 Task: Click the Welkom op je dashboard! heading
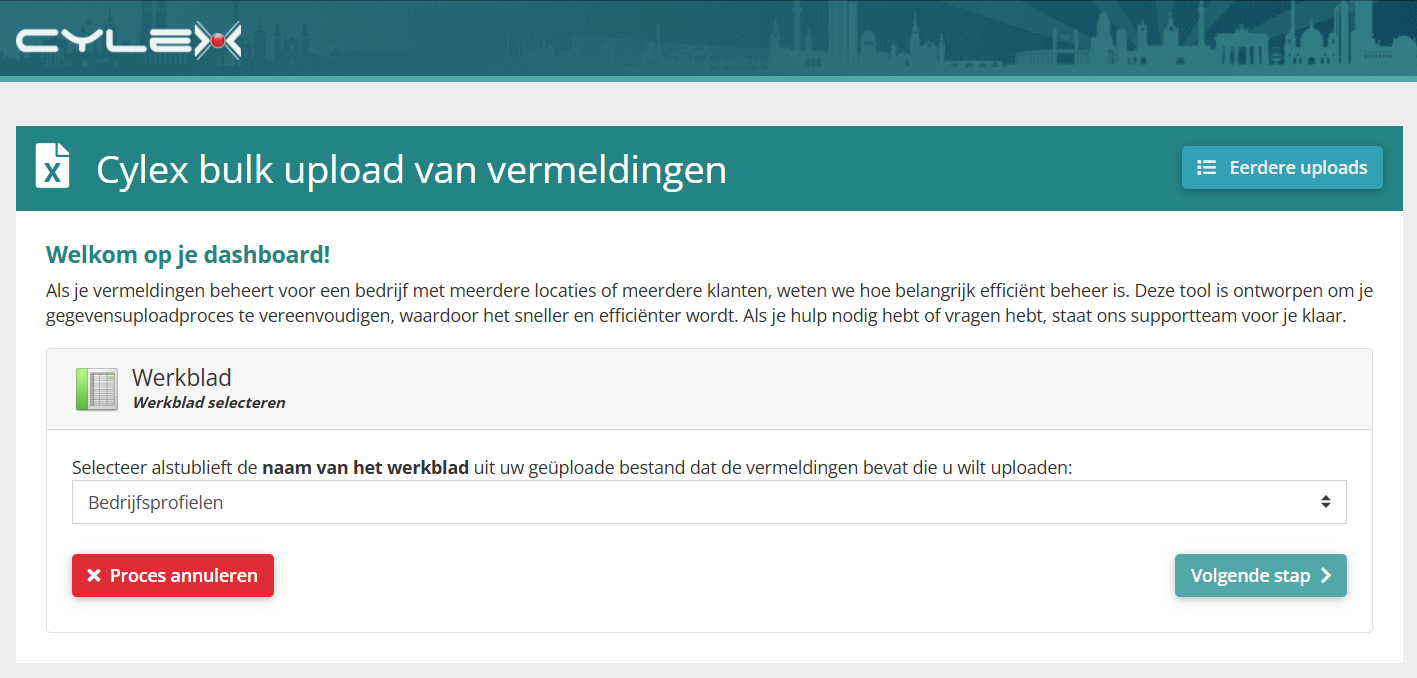[188, 255]
